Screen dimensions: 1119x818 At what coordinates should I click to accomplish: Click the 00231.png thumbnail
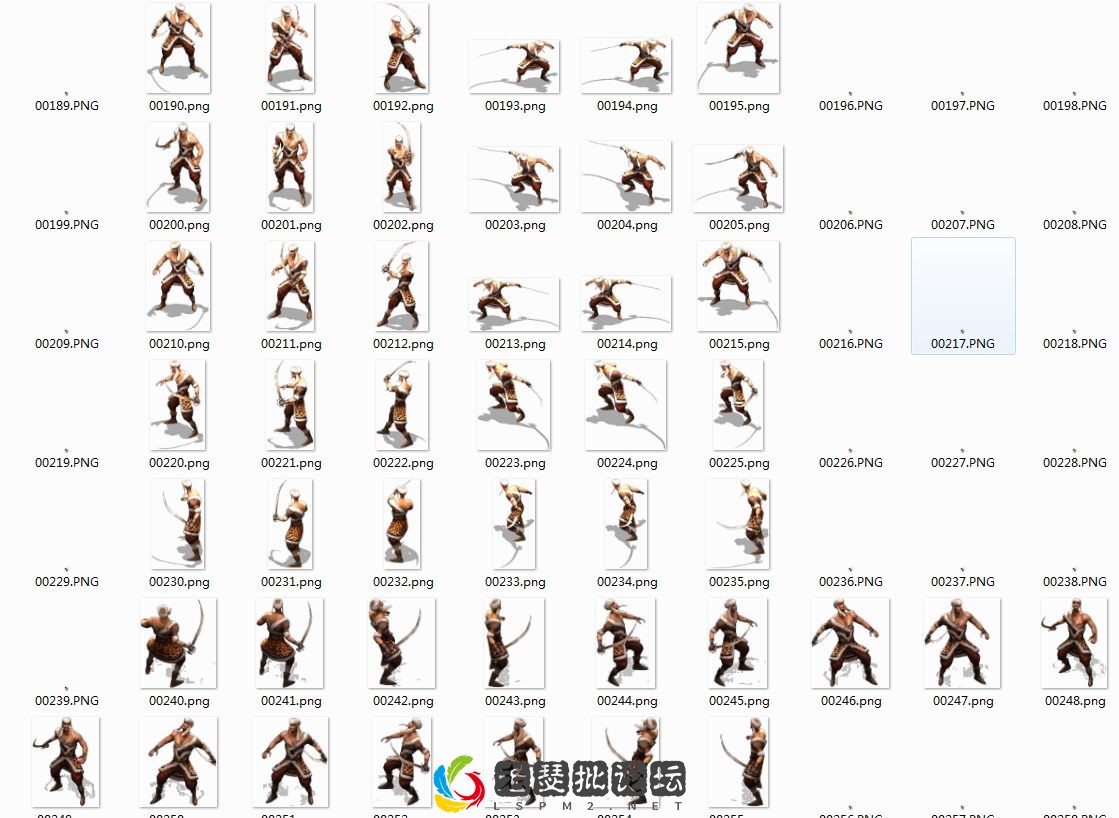(290, 524)
